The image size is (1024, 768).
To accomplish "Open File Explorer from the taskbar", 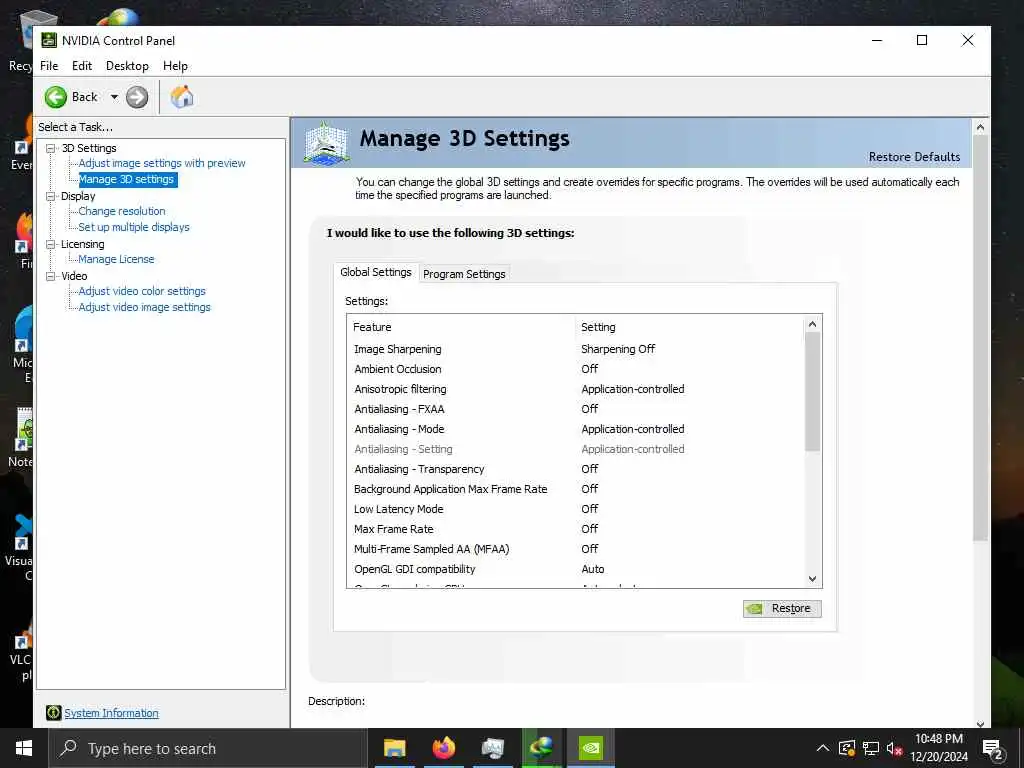I will 394,748.
